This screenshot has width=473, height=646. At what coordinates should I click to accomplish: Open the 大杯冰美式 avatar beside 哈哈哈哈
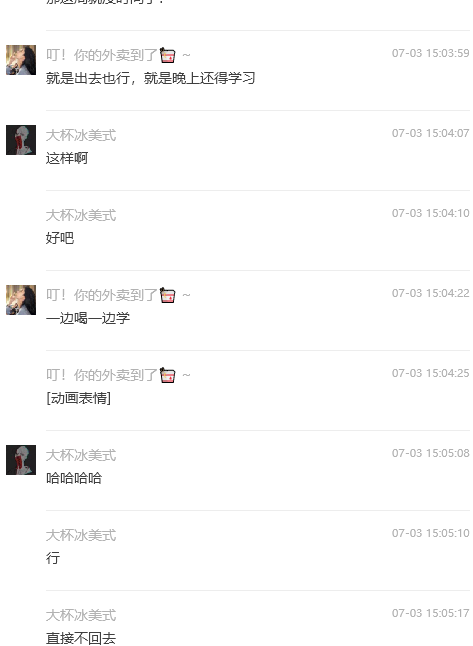pyautogui.click(x=21, y=459)
